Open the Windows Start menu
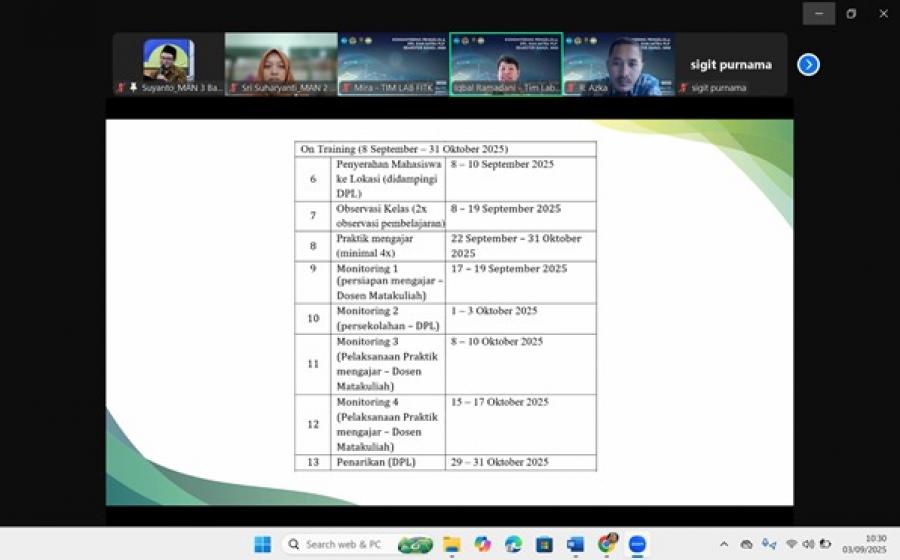Image resolution: width=900 pixels, height=560 pixels. [262, 544]
